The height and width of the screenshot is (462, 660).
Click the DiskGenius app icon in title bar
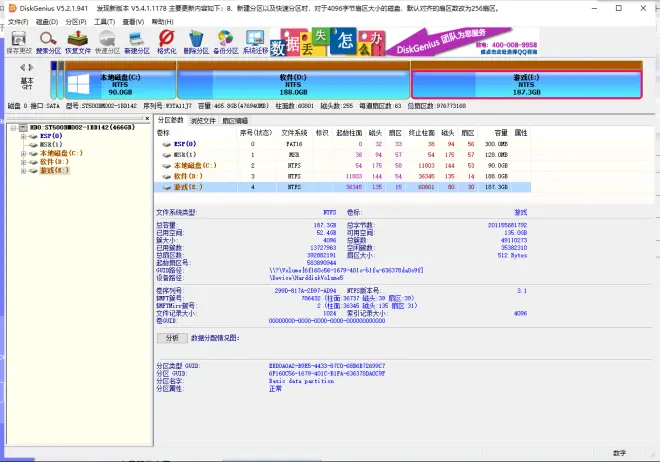(12, 8)
